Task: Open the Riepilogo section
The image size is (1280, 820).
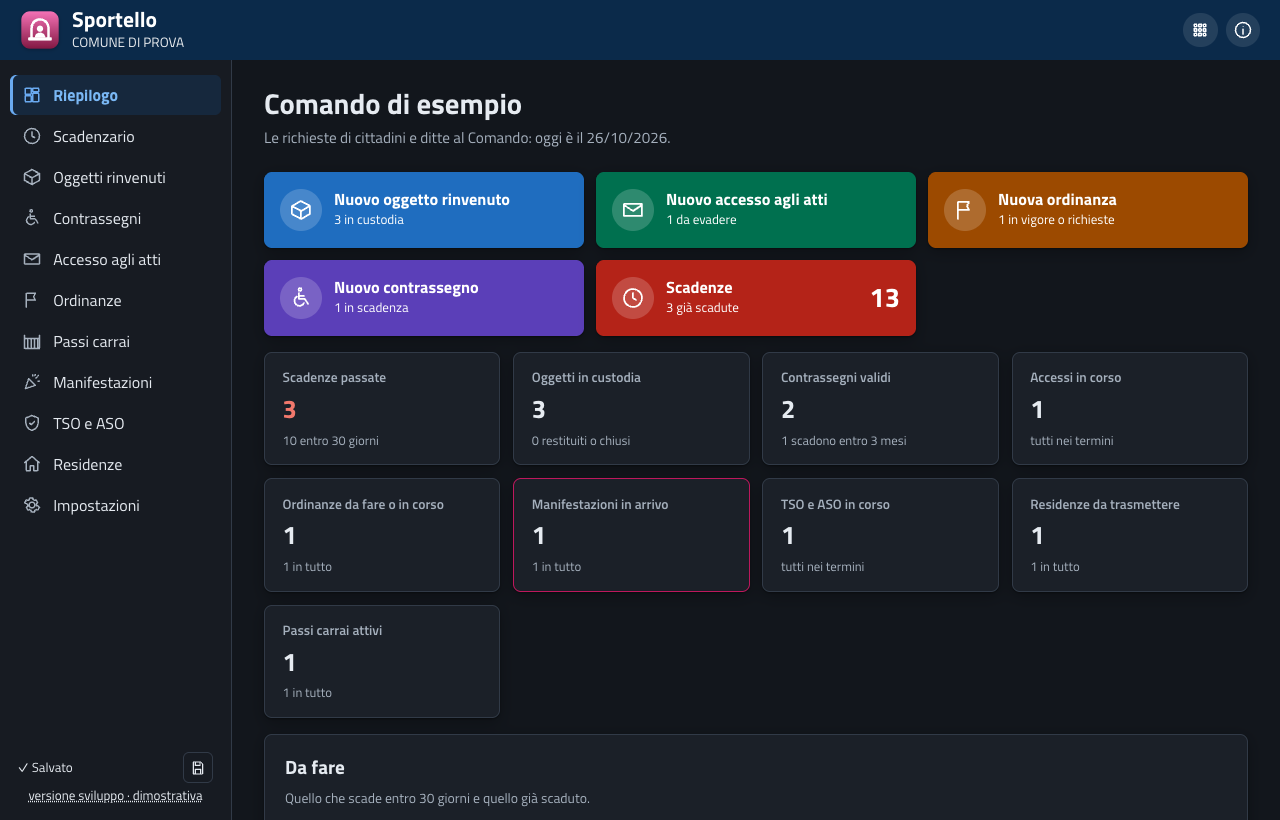Action: (x=116, y=95)
